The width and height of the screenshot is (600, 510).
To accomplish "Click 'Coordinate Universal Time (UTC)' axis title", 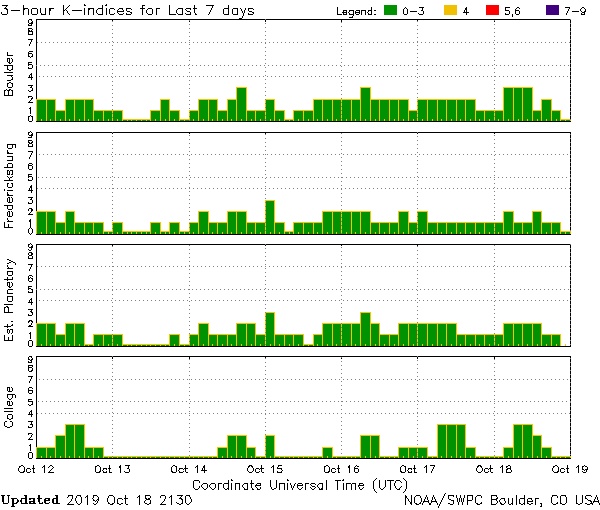I will tap(300, 486).
